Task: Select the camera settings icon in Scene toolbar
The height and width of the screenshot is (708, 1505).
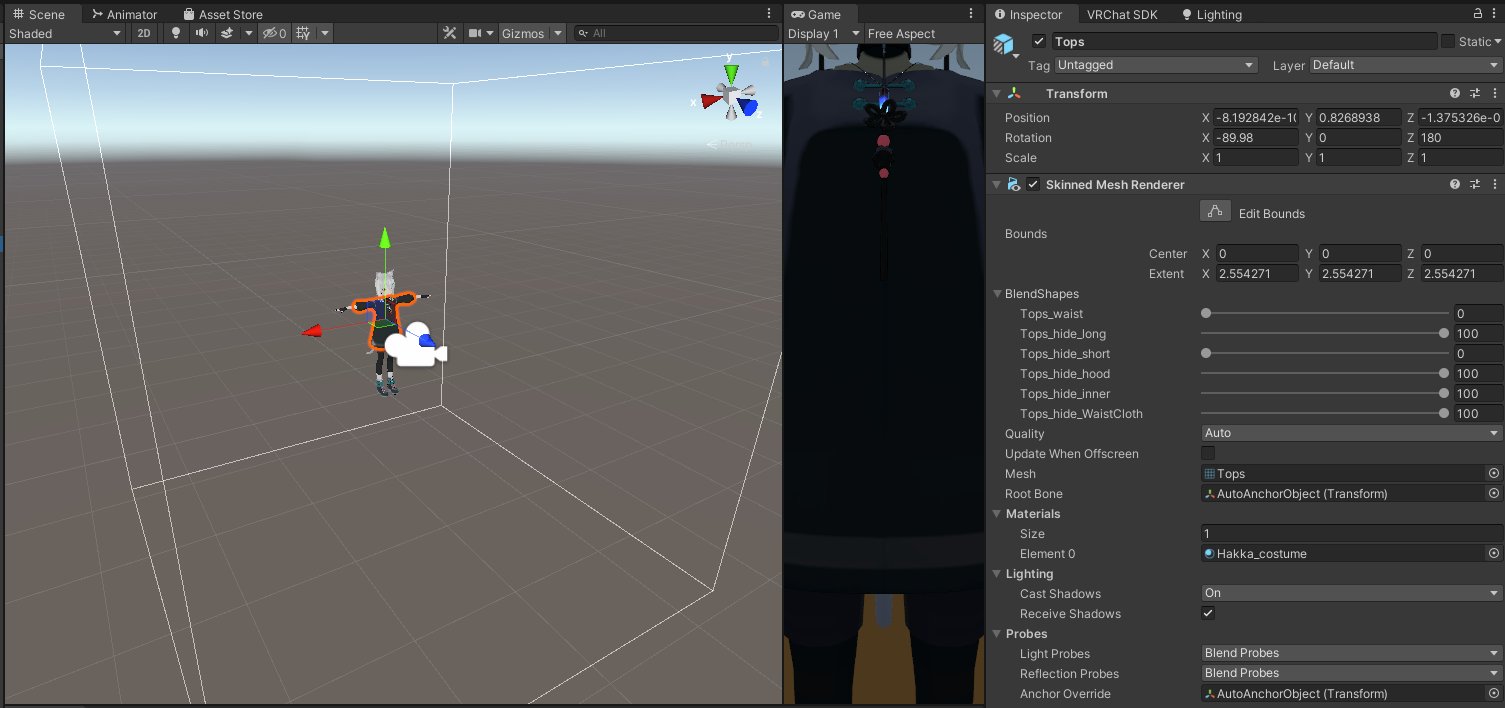Action: [474, 33]
